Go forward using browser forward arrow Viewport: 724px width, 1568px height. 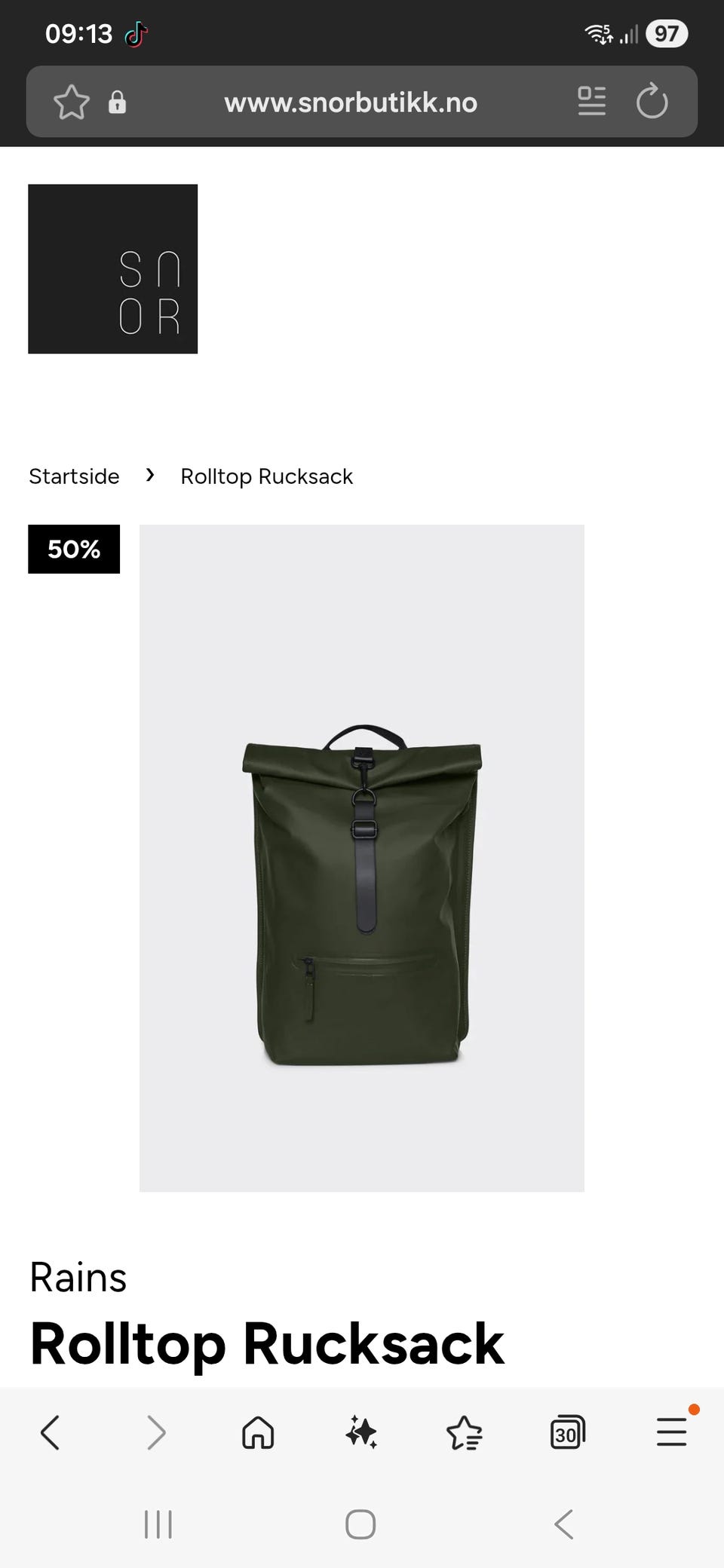pos(155,1432)
